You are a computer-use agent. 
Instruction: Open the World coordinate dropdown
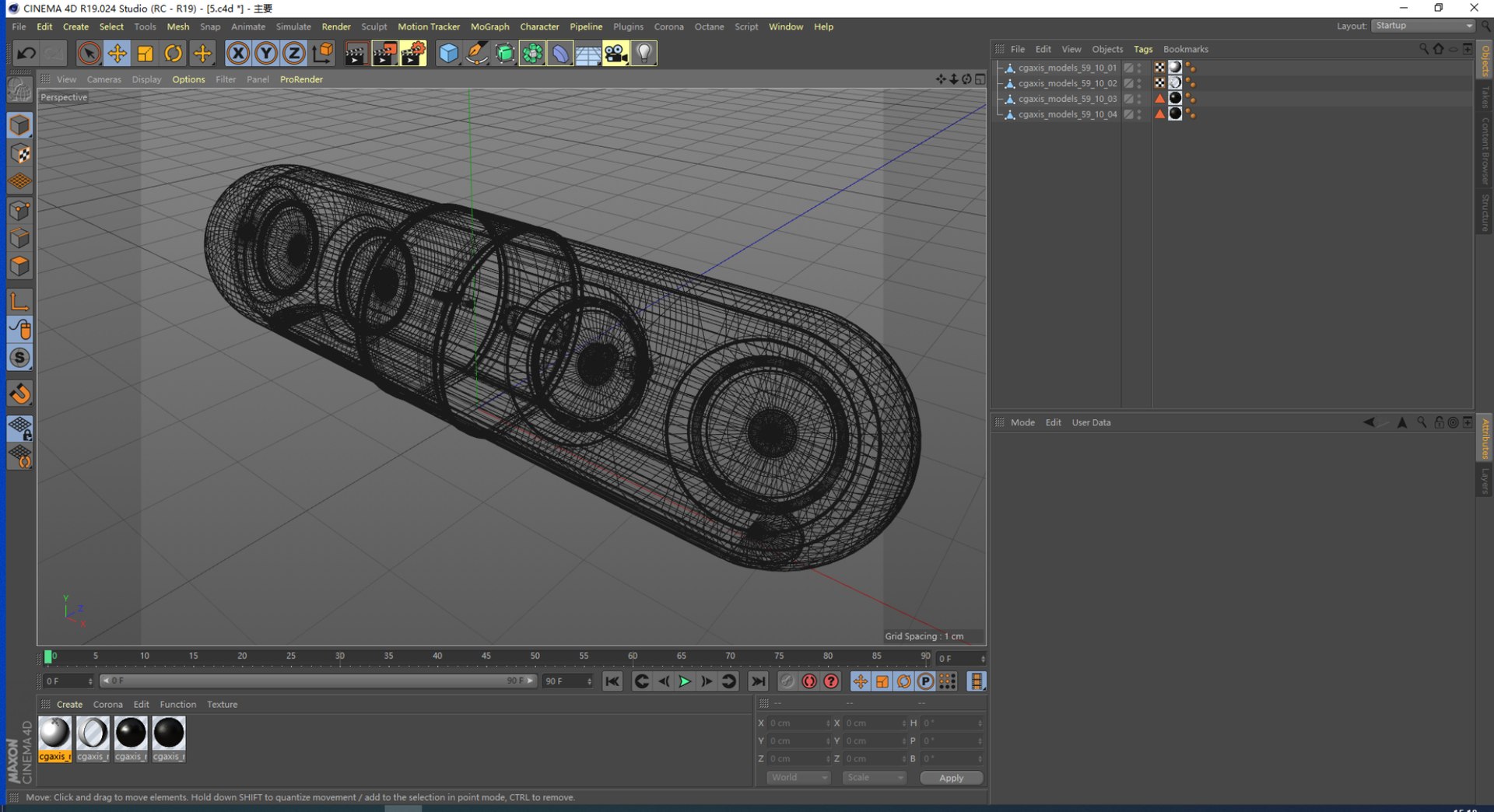[798, 778]
